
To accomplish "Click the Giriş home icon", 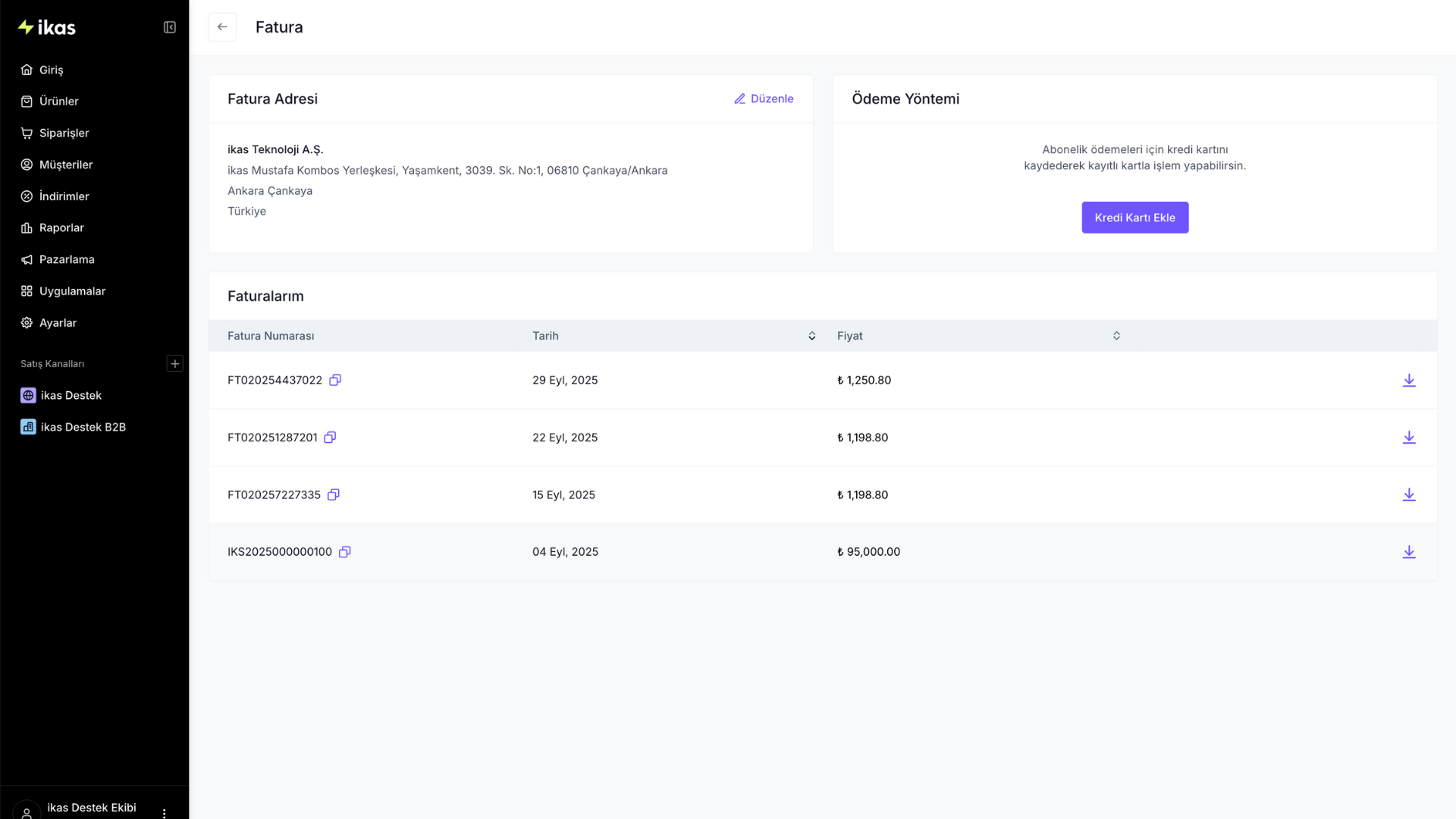I will [27, 70].
